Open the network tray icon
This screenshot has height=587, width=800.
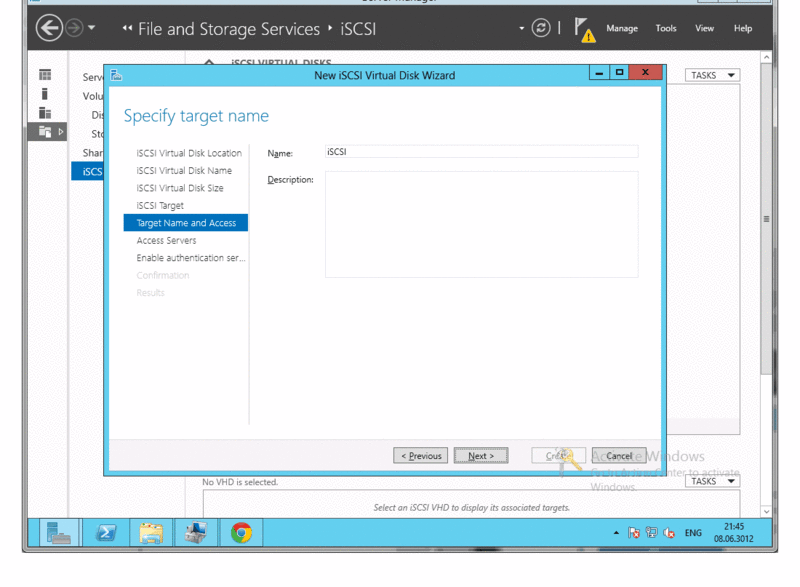click(x=652, y=533)
